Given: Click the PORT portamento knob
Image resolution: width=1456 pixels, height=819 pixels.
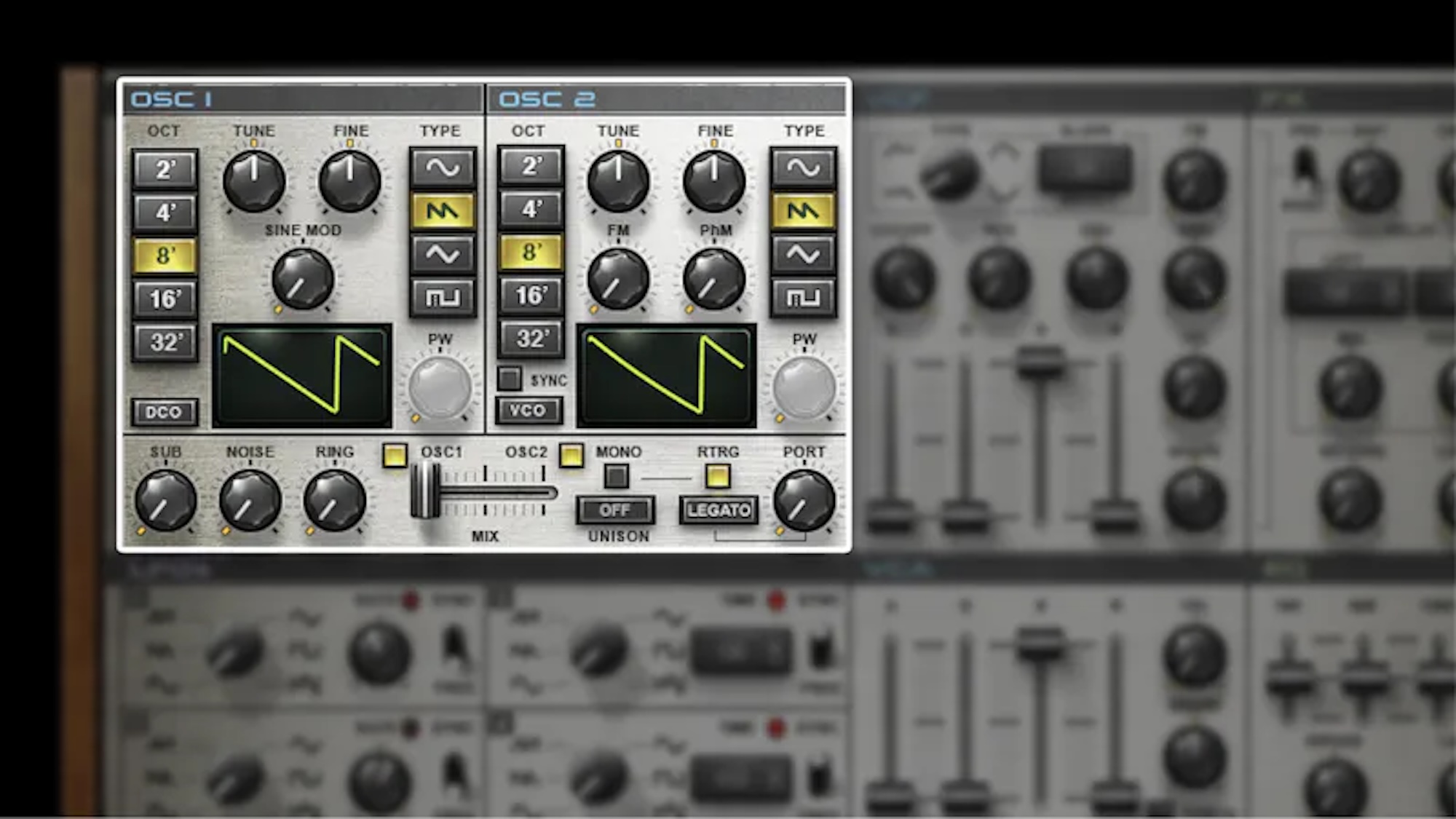Looking at the screenshot, I should pos(804,500).
